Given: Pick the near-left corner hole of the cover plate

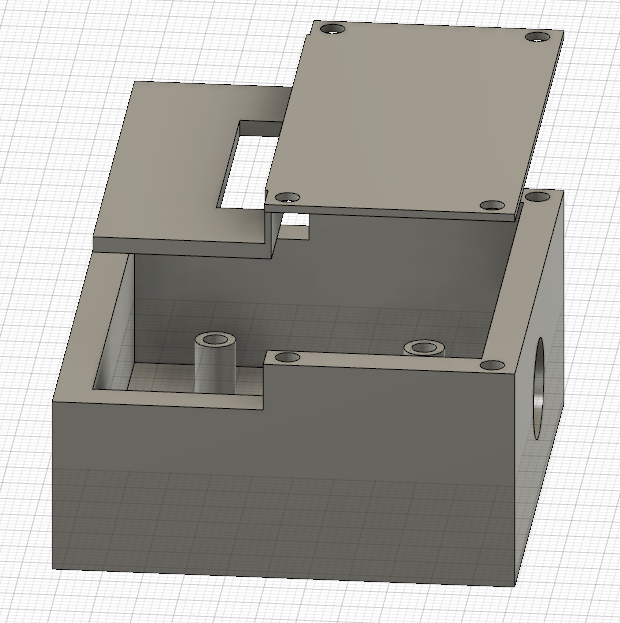Looking at the screenshot, I should coord(288,197).
